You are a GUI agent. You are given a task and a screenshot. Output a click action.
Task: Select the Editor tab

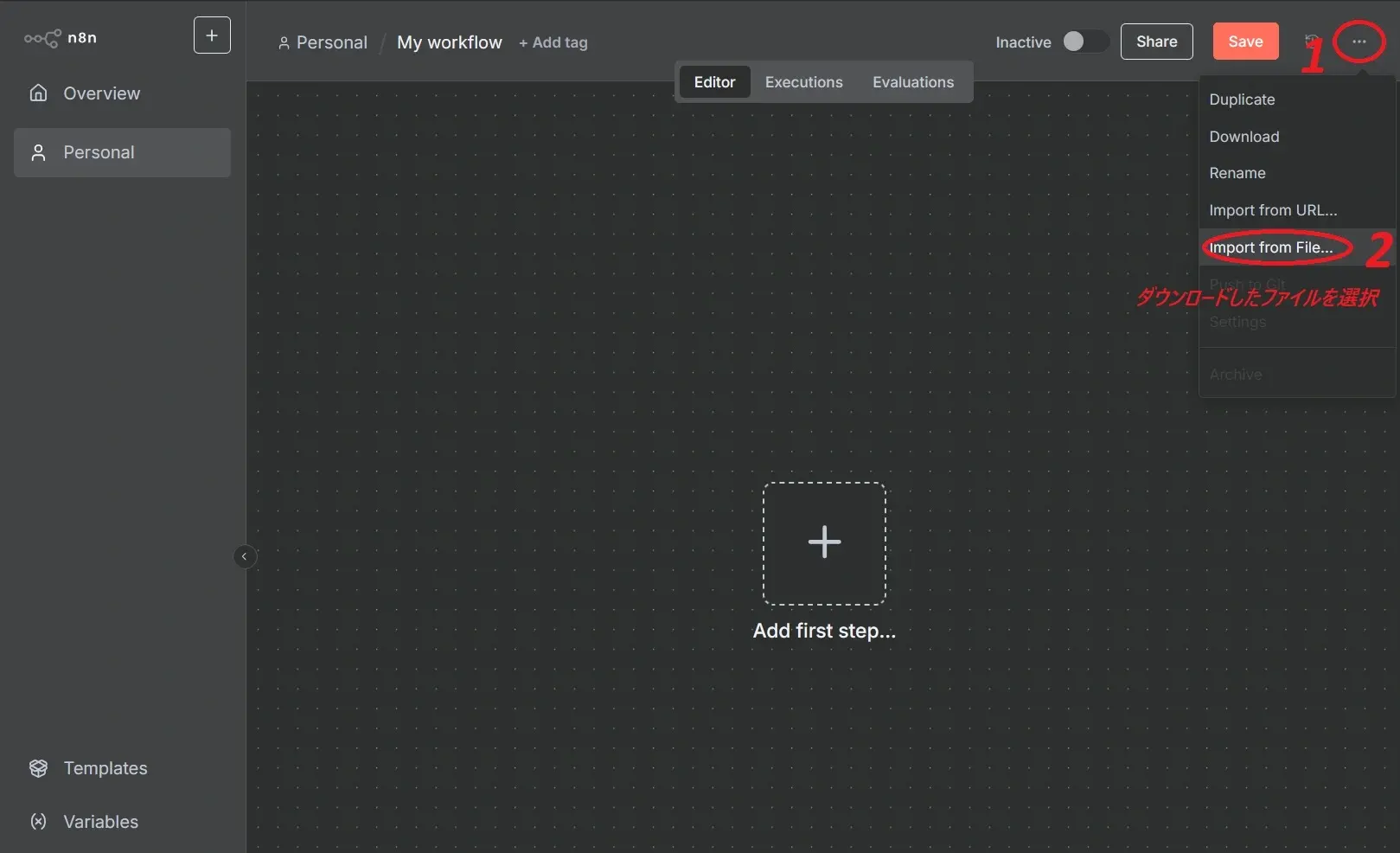[714, 82]
